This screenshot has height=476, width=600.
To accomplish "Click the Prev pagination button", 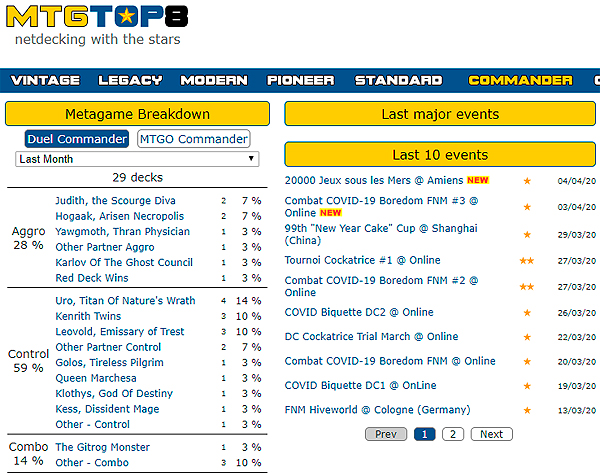I will 386,434.
